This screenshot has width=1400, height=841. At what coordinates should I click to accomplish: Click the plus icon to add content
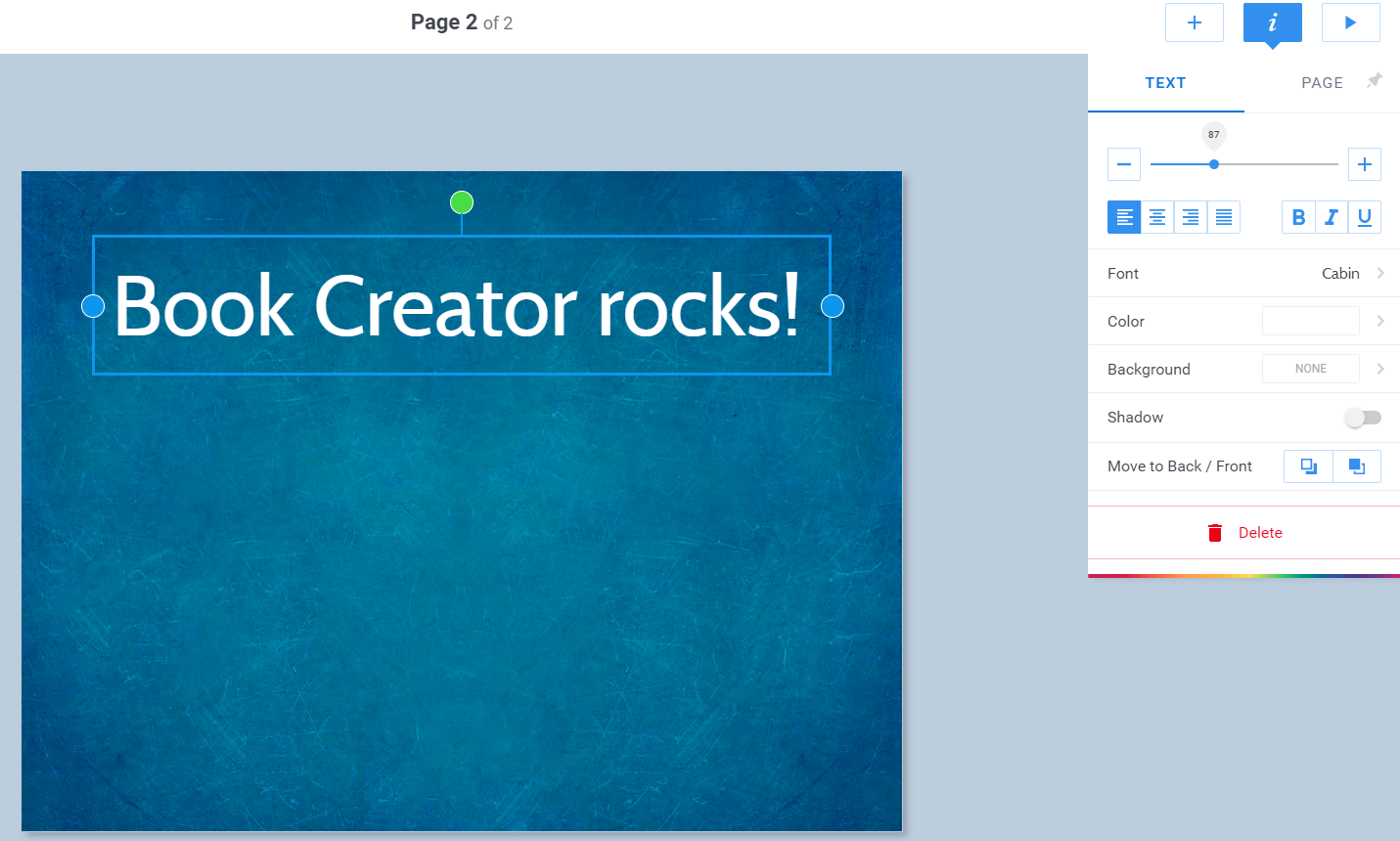[1194, 22]
